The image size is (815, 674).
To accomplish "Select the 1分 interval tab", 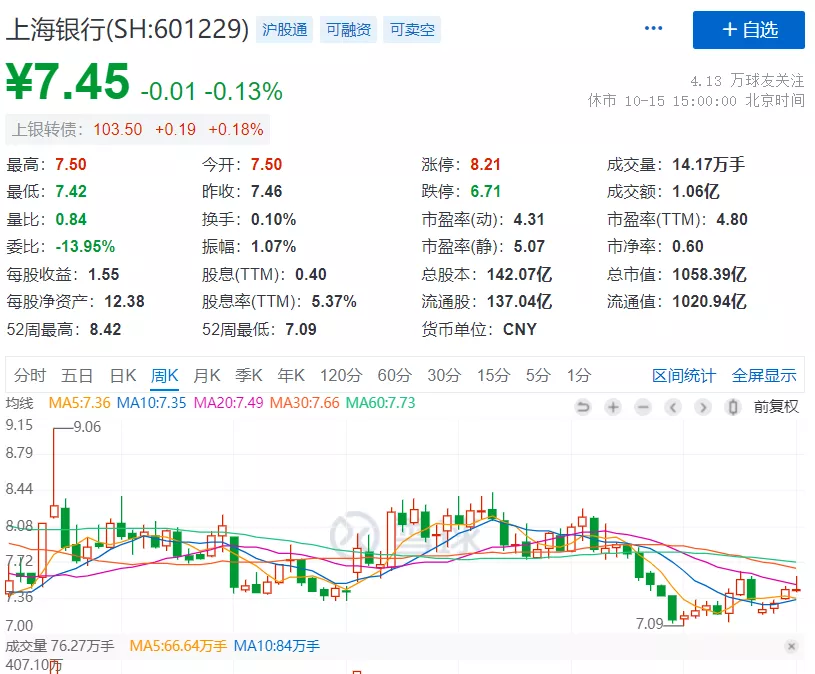I will [579, 375].
